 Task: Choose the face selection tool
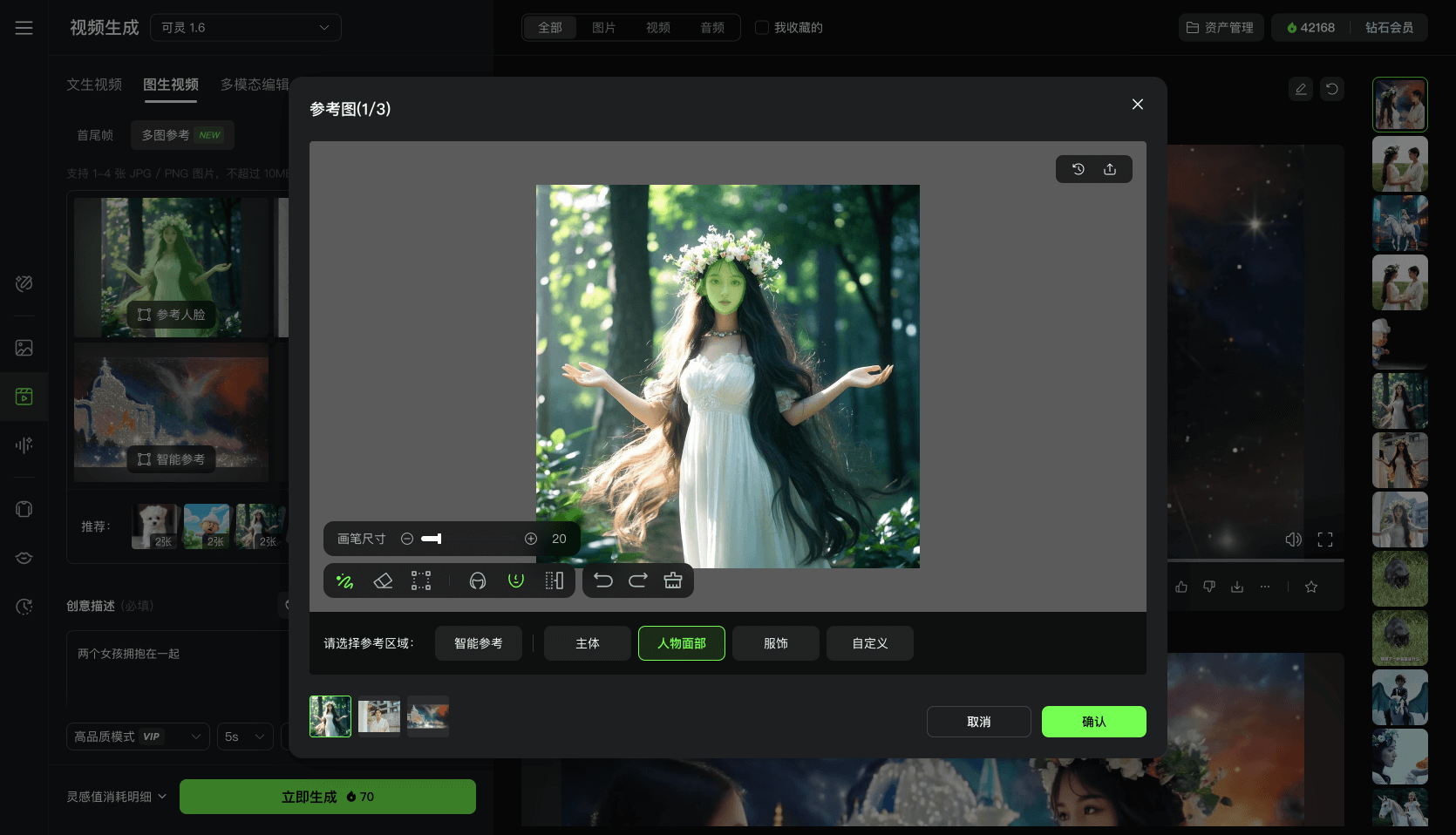coord(516,580)
